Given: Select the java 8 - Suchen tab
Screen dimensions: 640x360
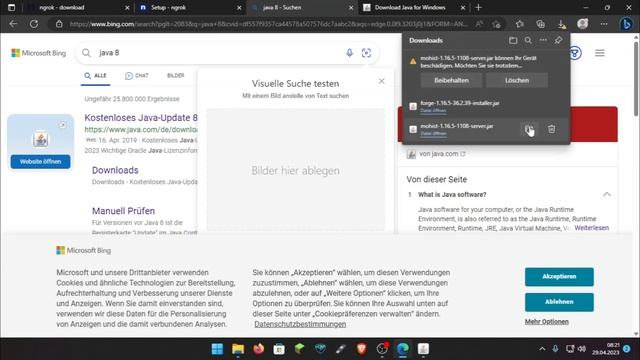Looking at the screenshot, I should coord(301,7).
